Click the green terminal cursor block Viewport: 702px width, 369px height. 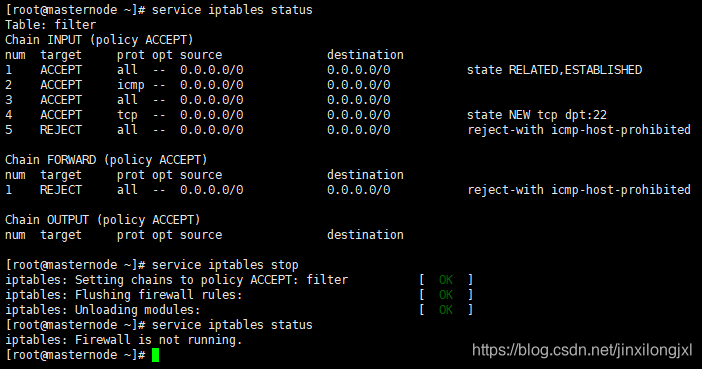point(155,355)
